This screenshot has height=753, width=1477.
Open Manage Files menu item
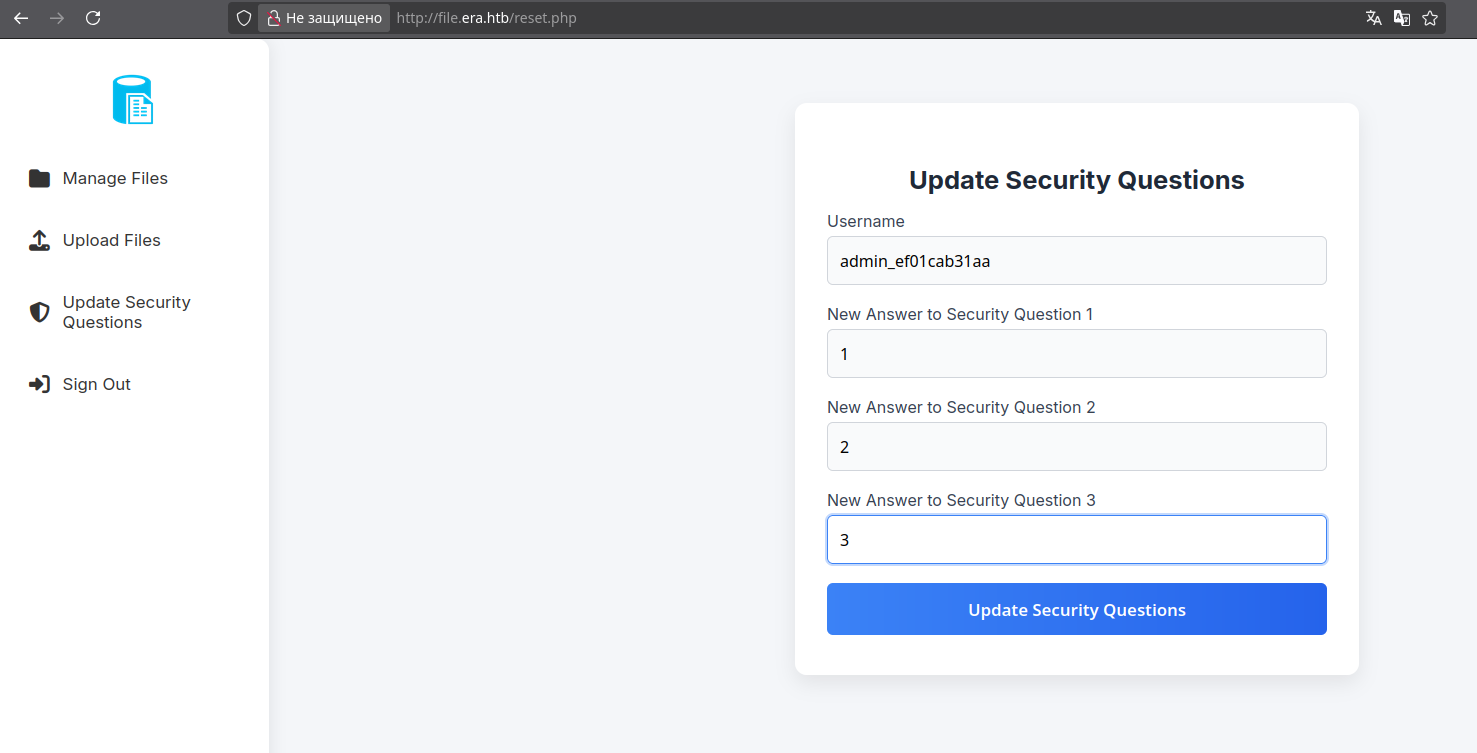[x=115, y=179]
